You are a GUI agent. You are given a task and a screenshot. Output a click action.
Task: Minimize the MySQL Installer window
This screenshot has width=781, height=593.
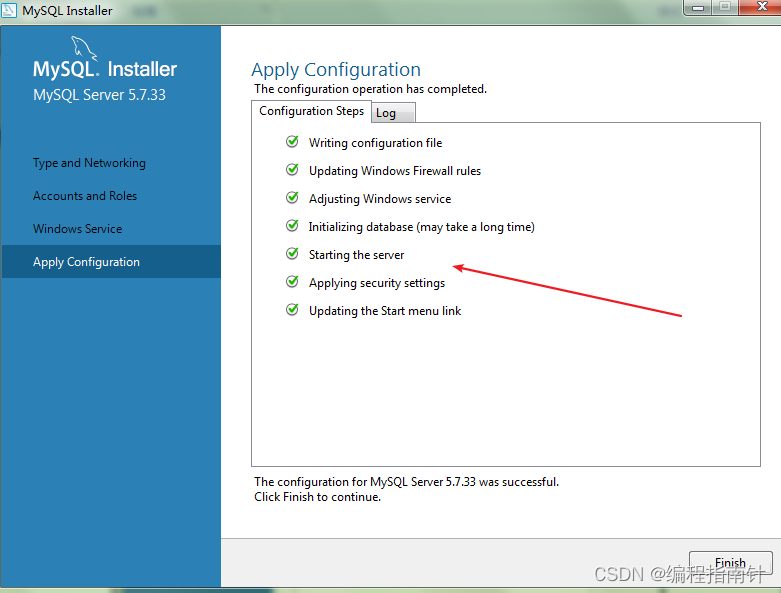[697, 7]
